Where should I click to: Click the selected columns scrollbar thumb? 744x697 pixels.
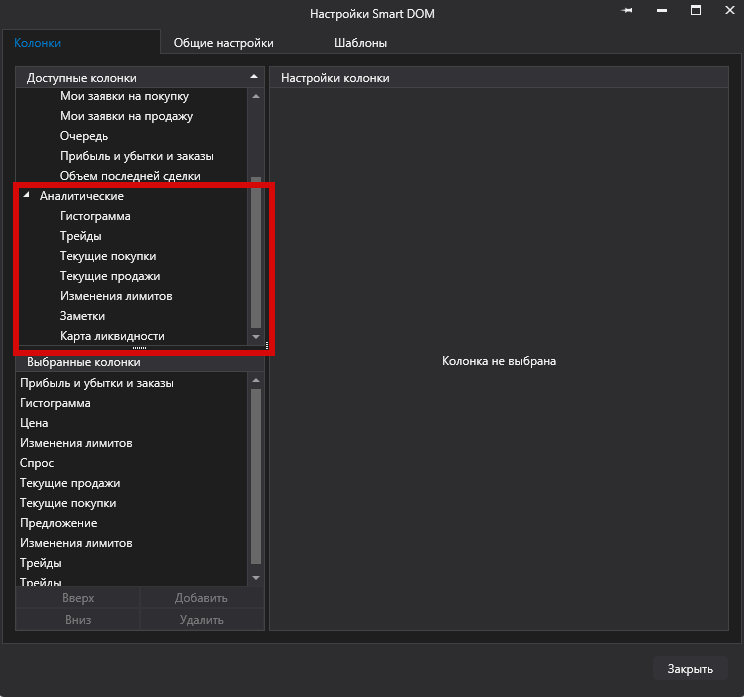click(x=256, y=476)
